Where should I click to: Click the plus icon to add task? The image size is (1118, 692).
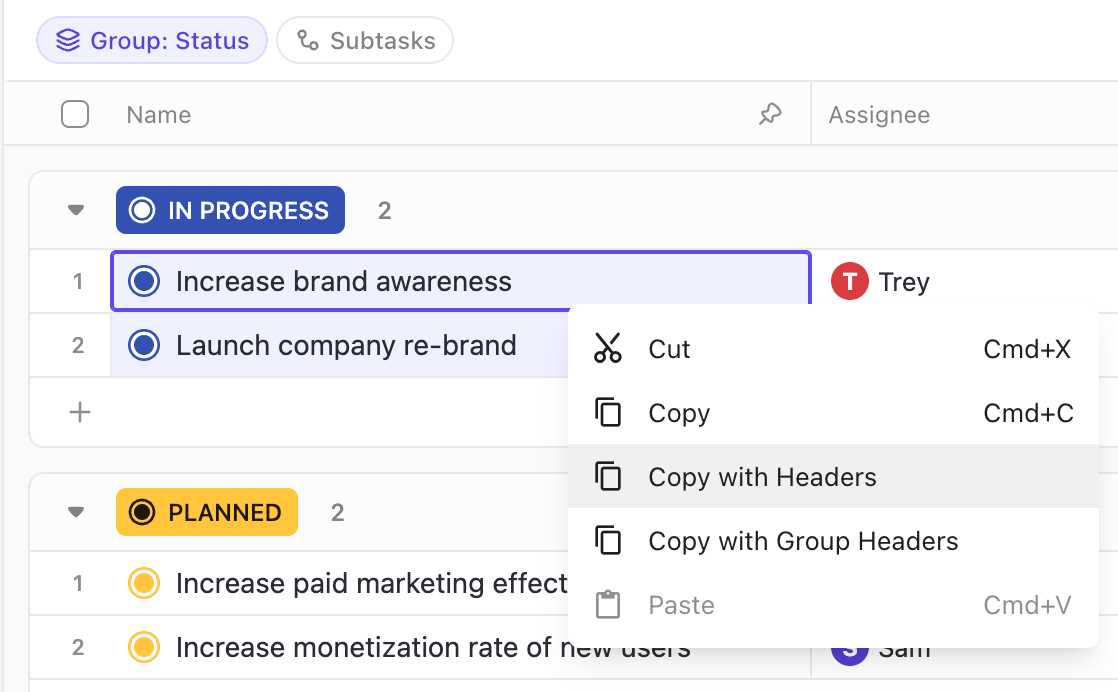80,412
